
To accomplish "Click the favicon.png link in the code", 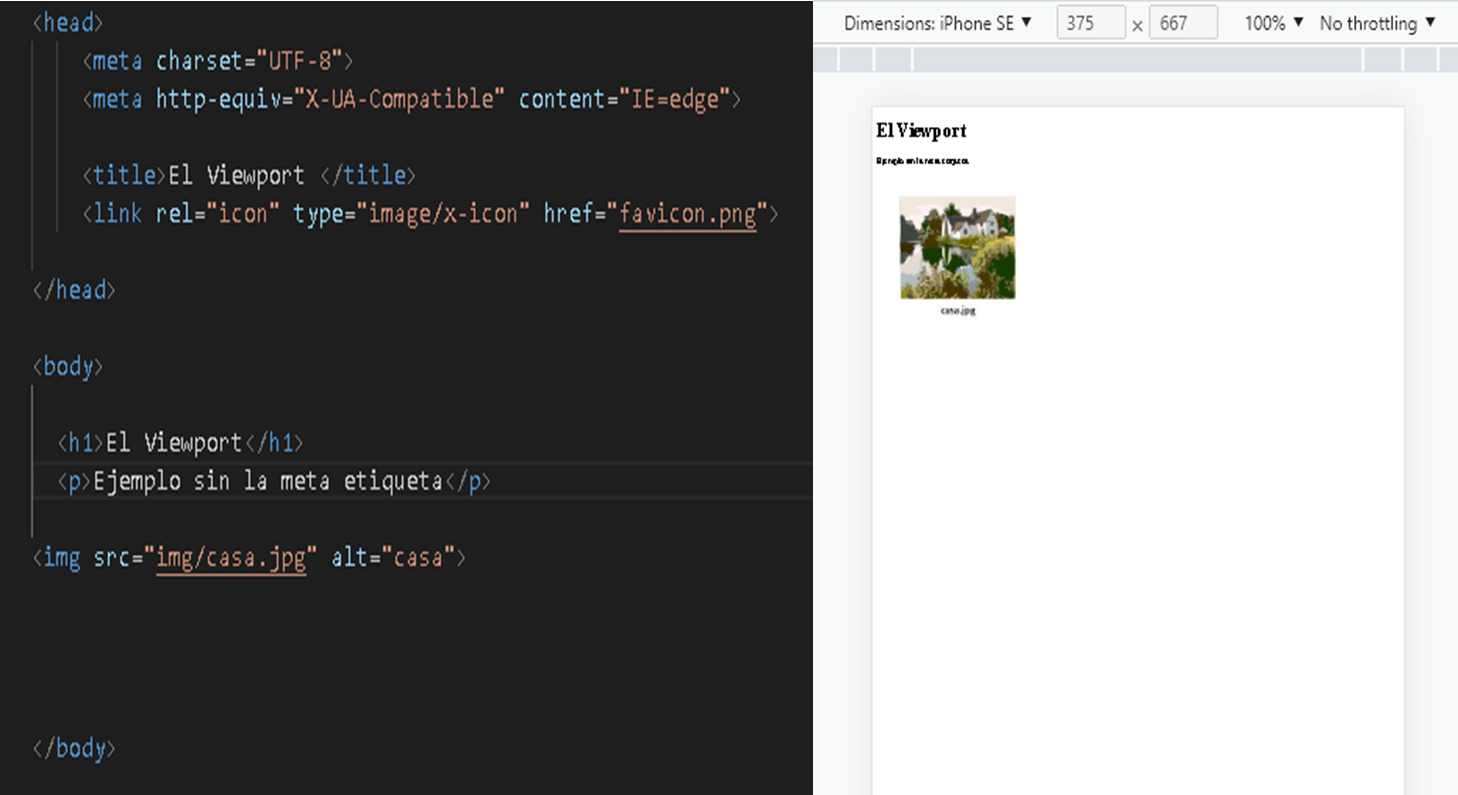I will point(687,214).
